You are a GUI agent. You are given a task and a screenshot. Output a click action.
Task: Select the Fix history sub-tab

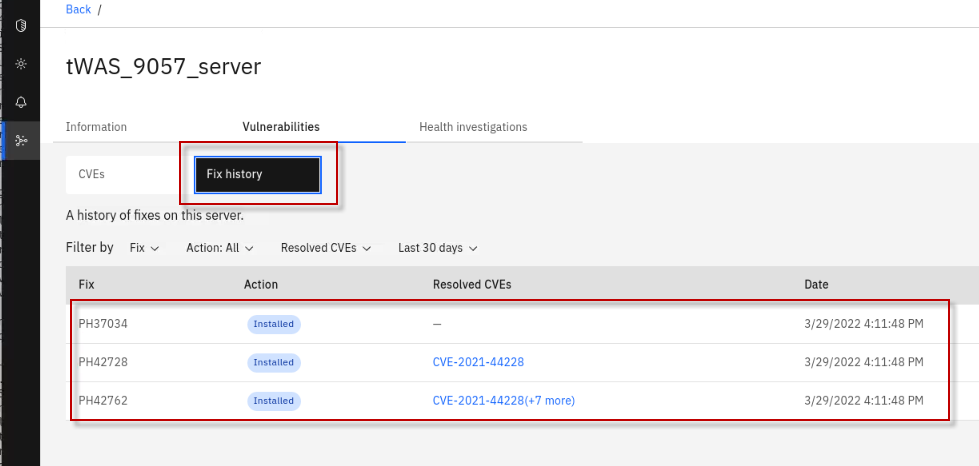(x=257, y=174)
